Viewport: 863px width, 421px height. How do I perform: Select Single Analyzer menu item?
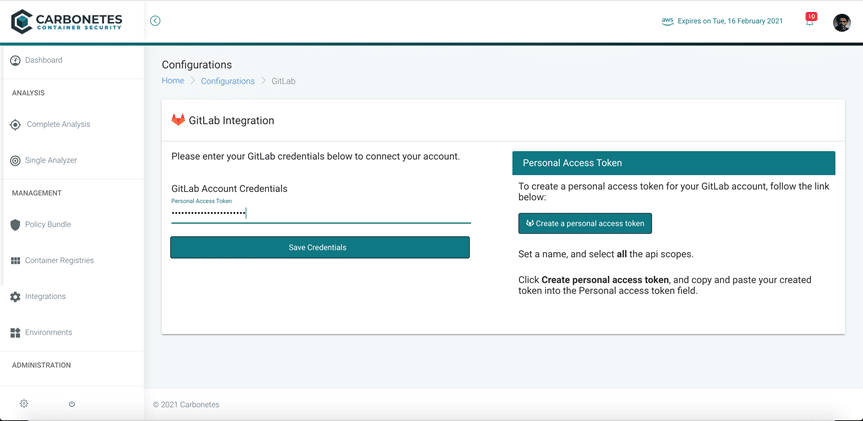click(51, 161)
